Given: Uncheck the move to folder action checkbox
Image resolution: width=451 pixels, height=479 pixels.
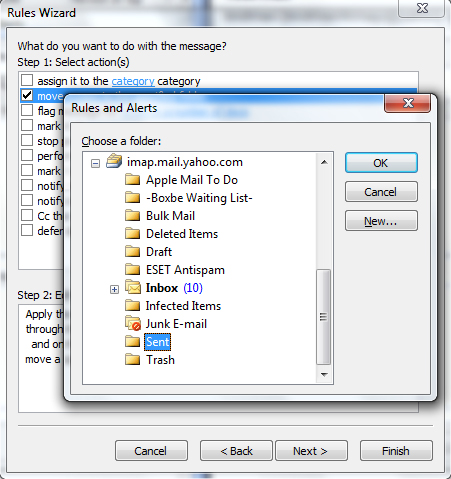Looking at the screenshot, I should [27, 95].
